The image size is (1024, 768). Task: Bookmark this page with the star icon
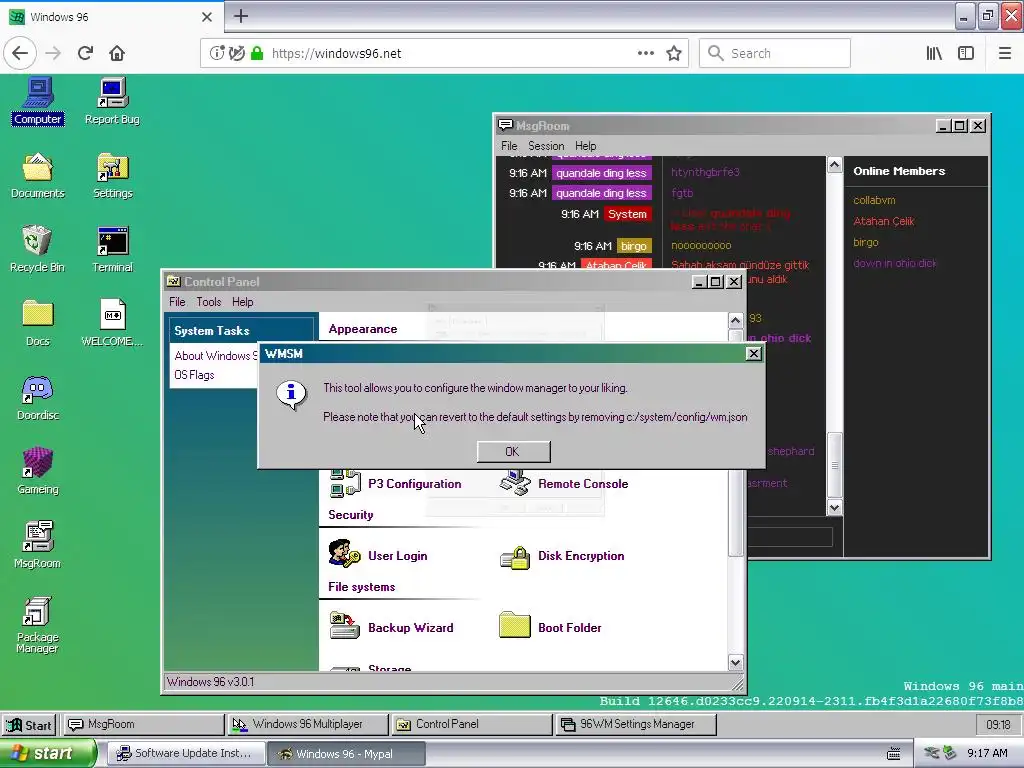674,54
